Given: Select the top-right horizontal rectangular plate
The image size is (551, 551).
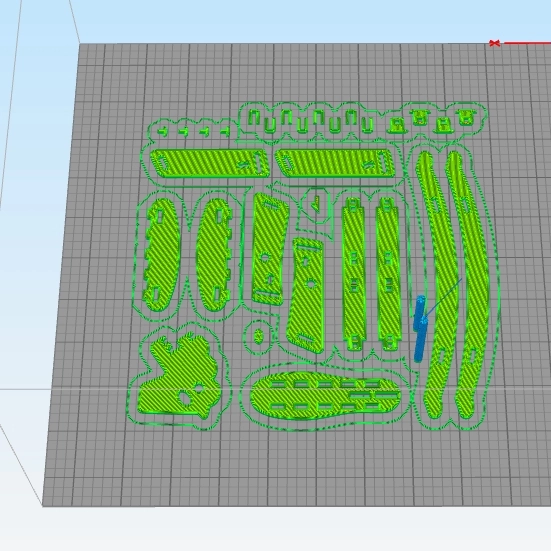Looking at the screenshot, I should click(336, 163).
